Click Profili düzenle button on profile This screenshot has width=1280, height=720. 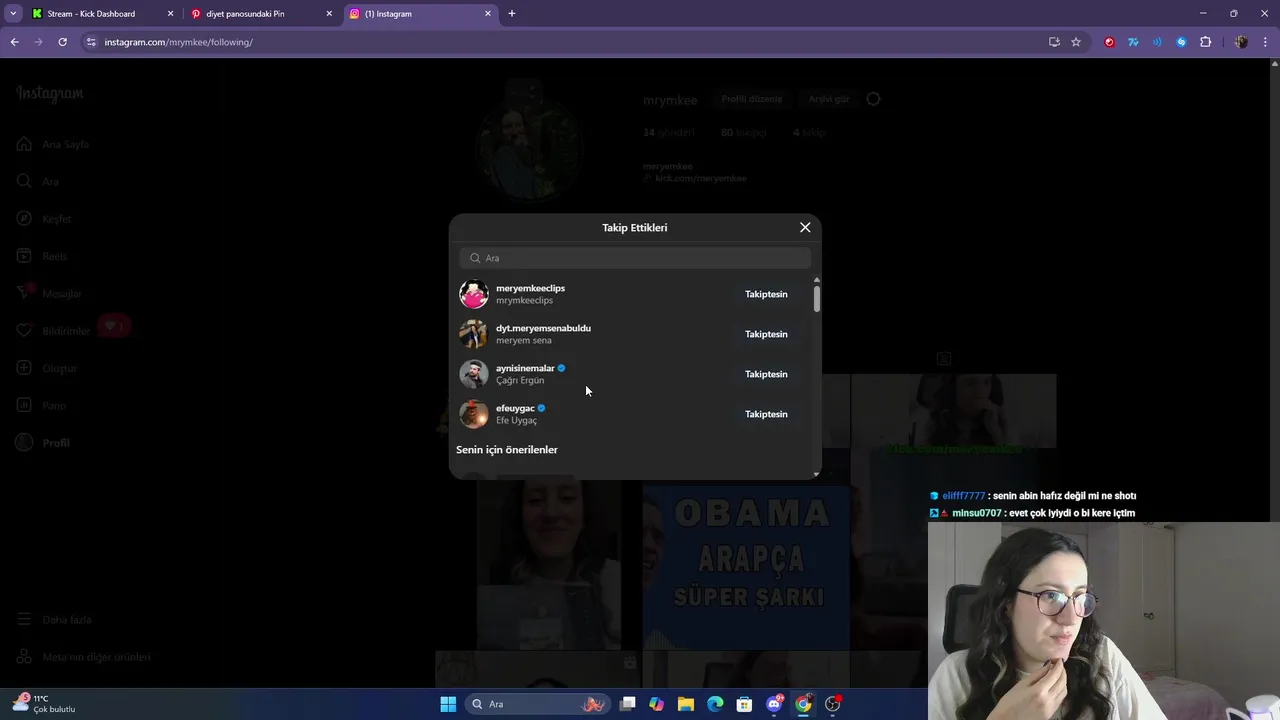(x=752, y=99)
